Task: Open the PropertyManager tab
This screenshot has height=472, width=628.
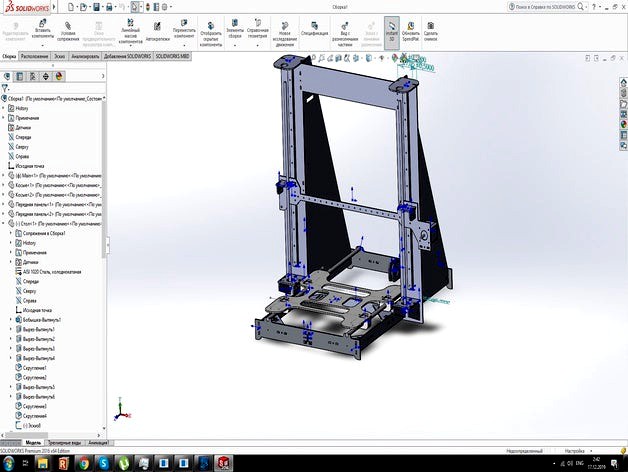Action: (x=20, y=76)
